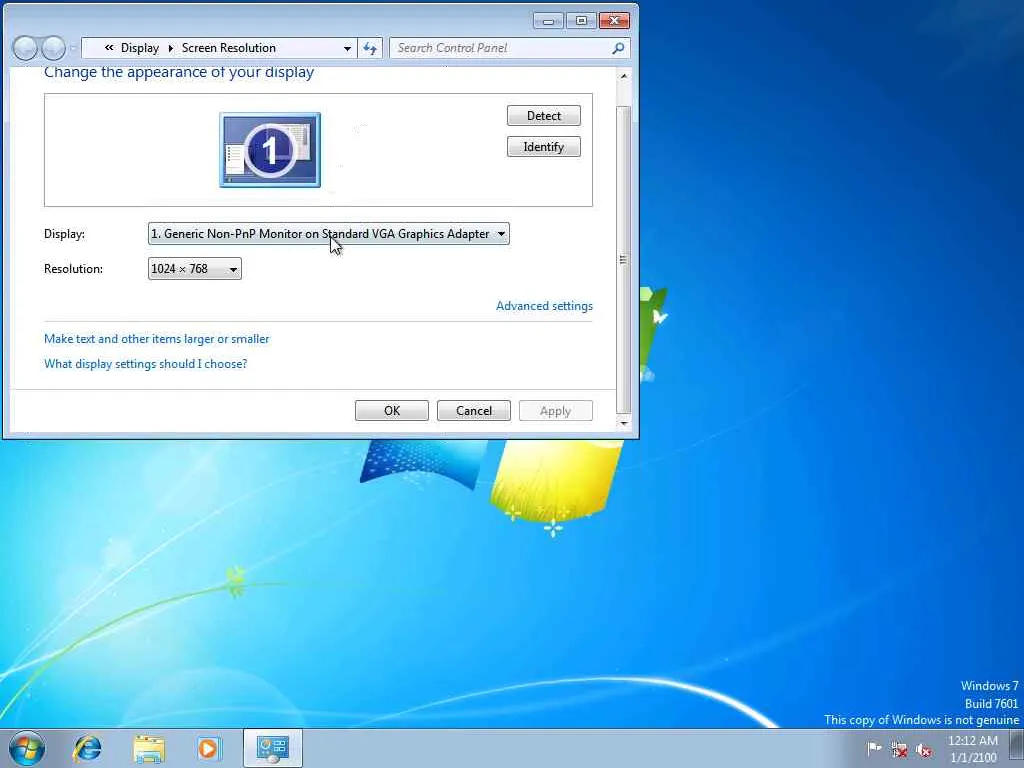The image size is (1024, 768).
Task: Click the arrow between Display and Screen Resolution
Action: coord(170,48)
